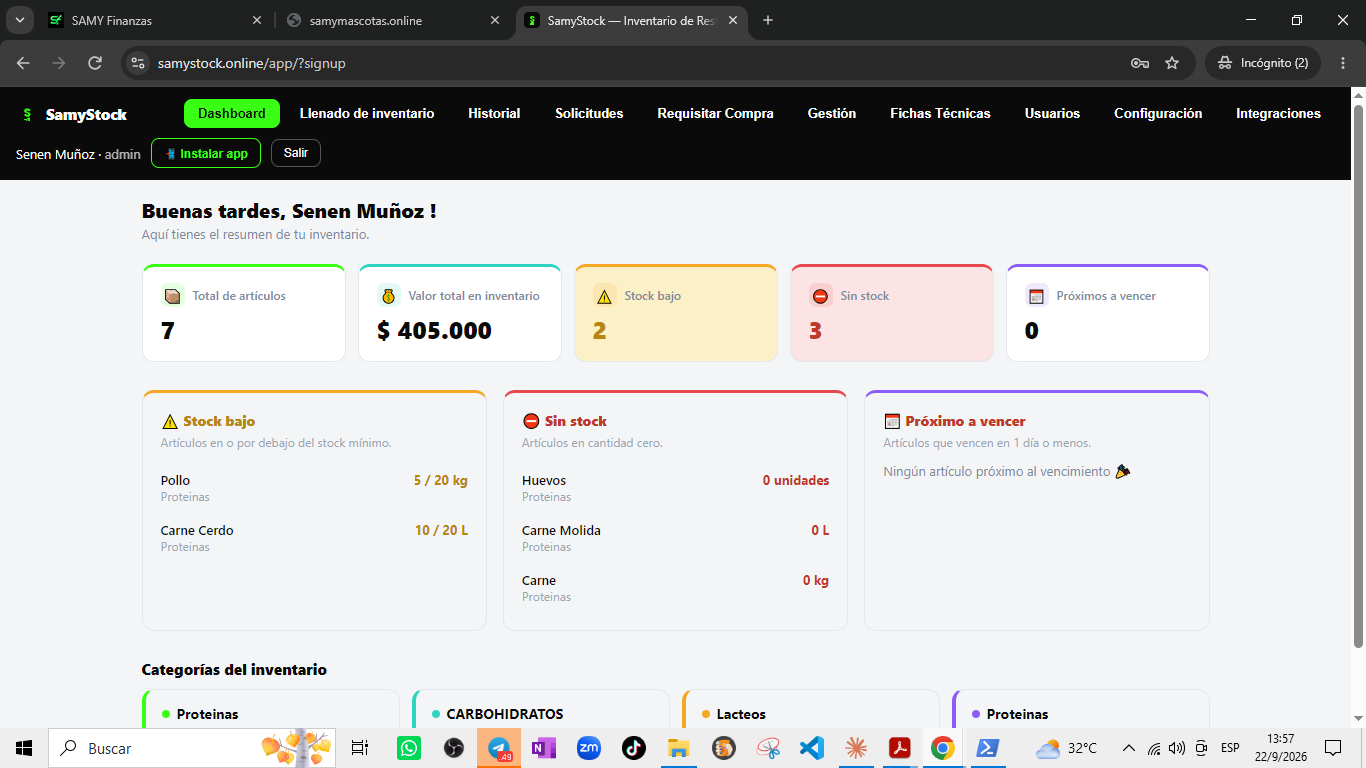Launch Visual Studio Code from the taskbar
Viewport: 1366px width, 768px height.
[x=811, y=748]
